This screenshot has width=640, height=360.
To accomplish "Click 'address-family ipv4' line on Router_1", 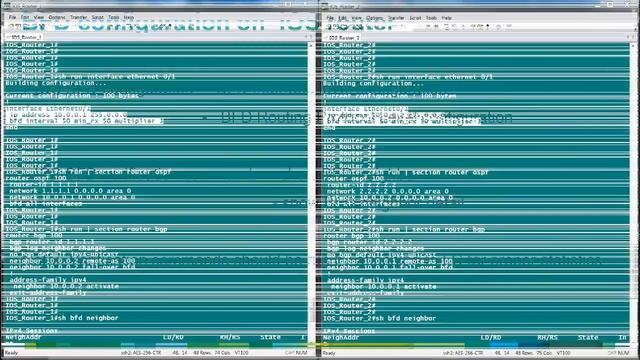I will [x=48, y=280].
